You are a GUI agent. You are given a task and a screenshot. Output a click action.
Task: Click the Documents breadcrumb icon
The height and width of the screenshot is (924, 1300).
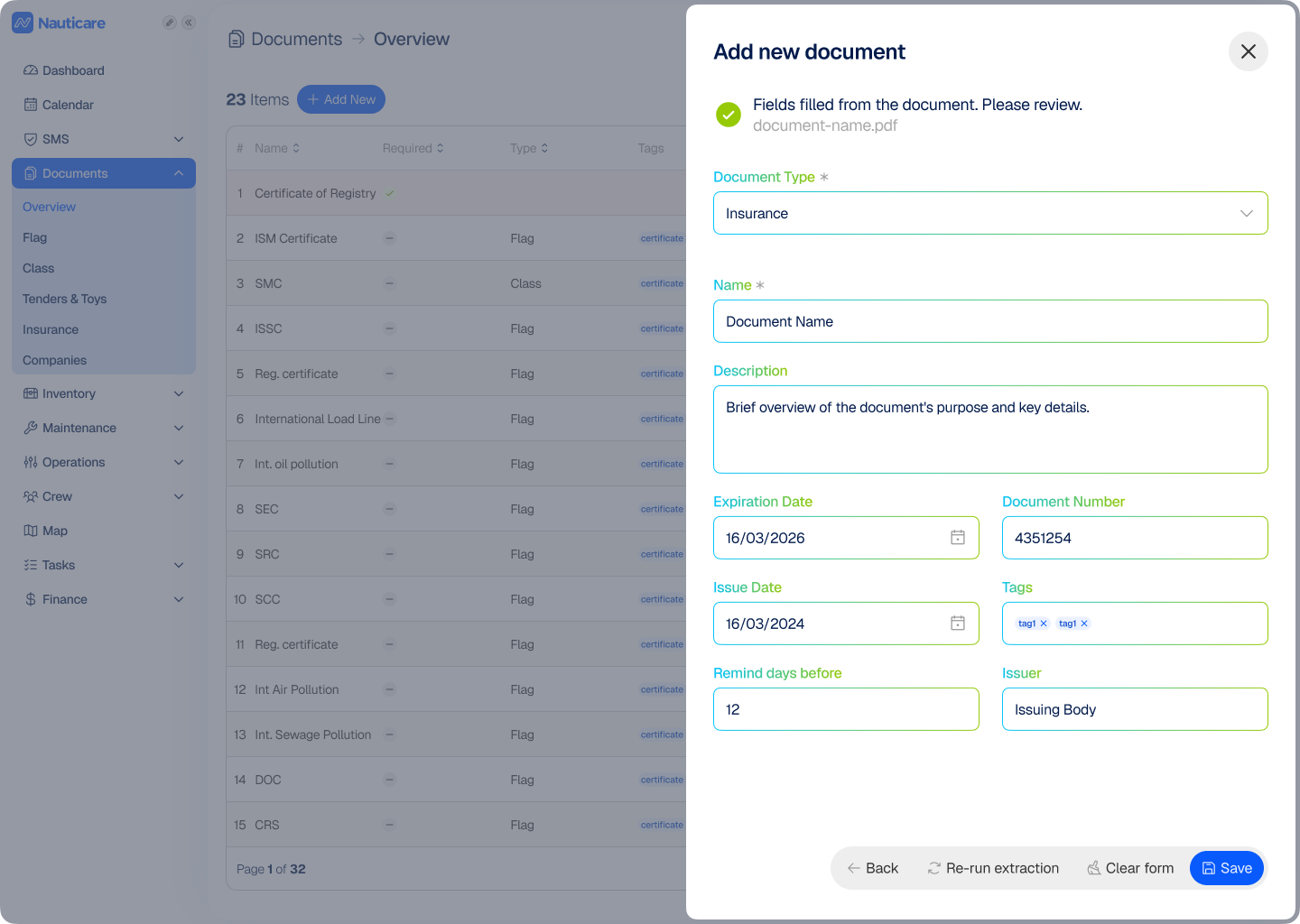237,39
